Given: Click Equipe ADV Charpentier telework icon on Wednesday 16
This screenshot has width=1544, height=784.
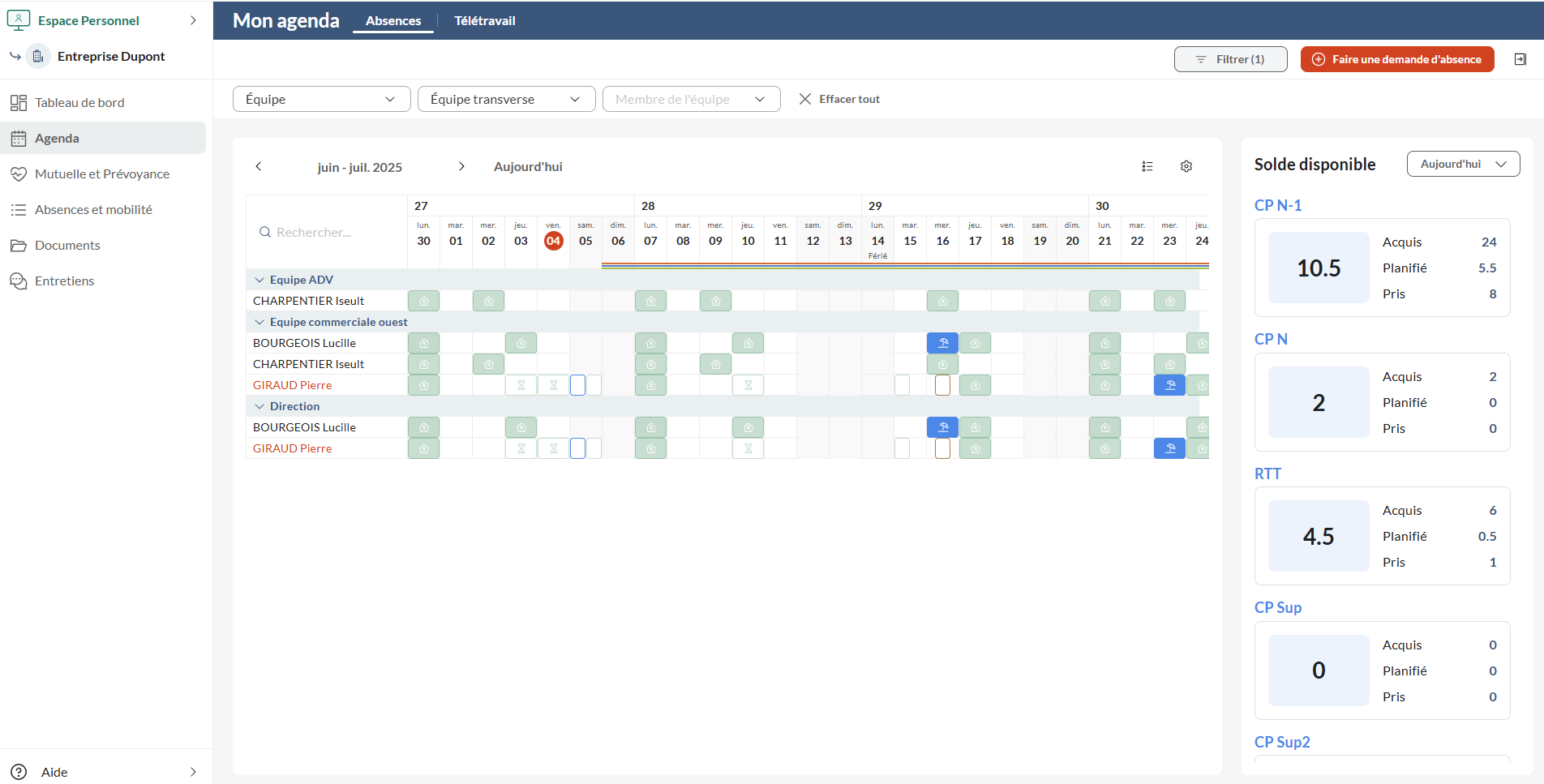Looking at the screenshot, I should coord(943,301).
